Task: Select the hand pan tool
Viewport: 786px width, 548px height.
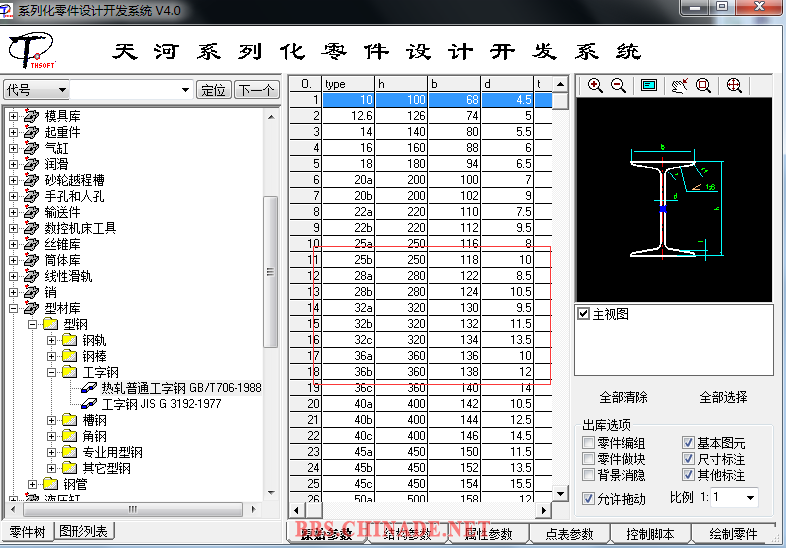Action: point(679,86)
